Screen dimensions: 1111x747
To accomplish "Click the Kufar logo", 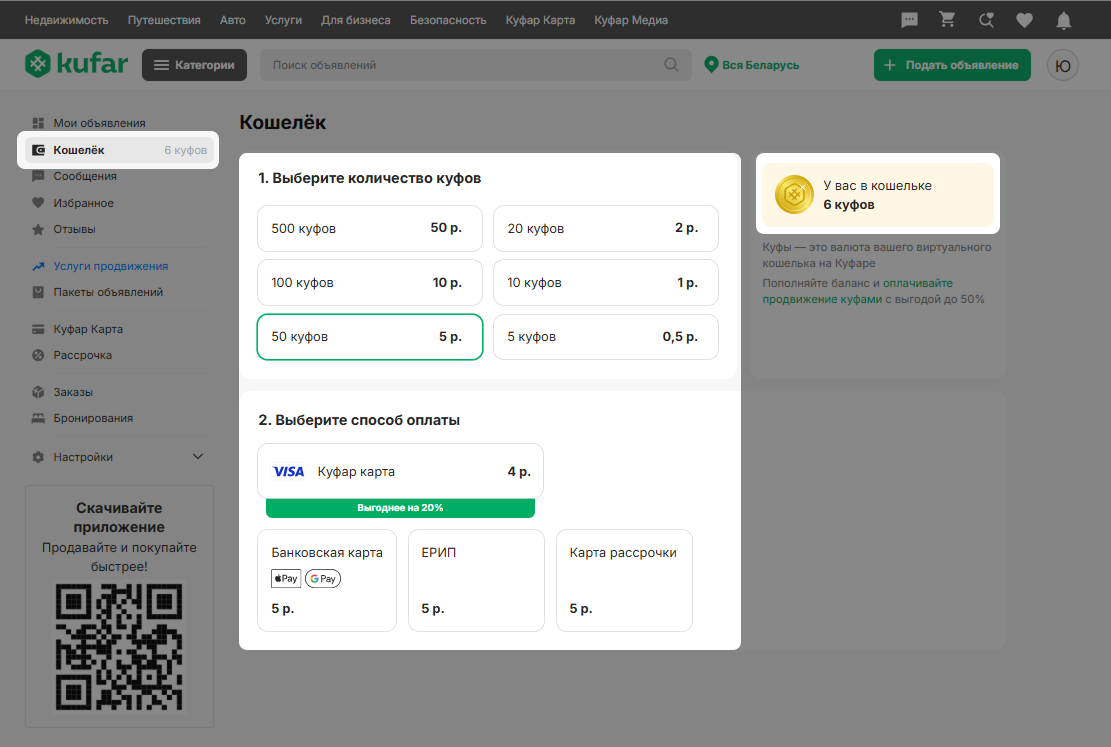I will [x=77, y=64].
